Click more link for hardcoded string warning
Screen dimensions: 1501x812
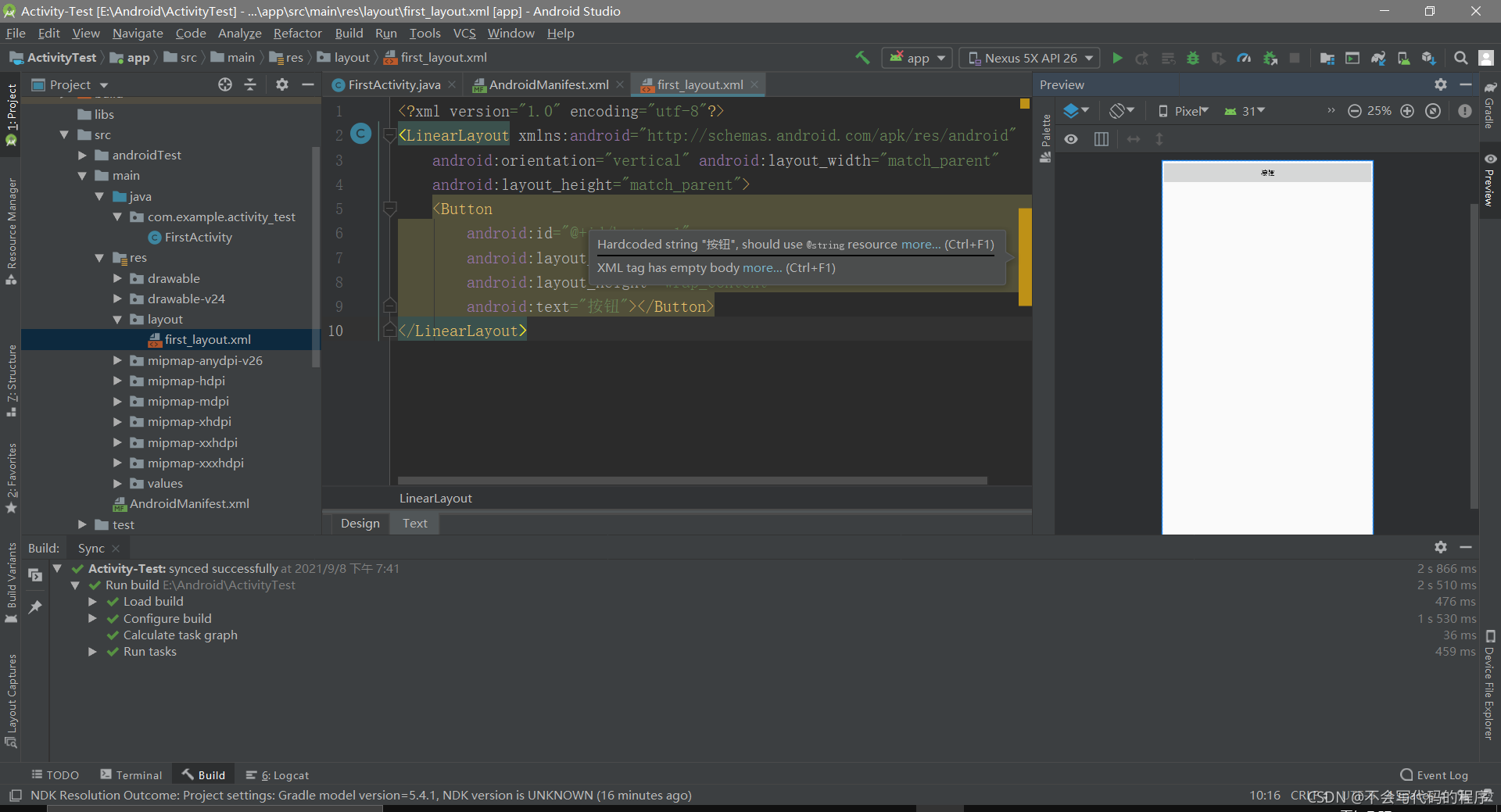(921, 245)
